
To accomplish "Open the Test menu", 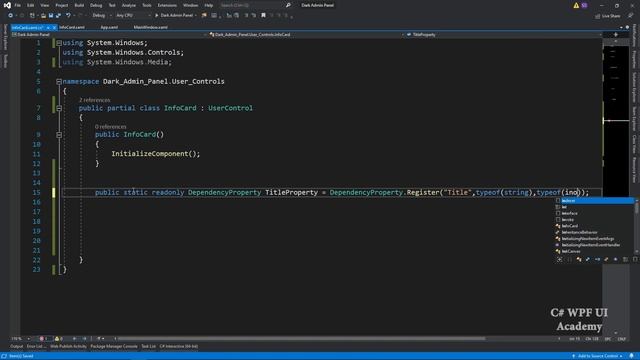I will (112, 5).
